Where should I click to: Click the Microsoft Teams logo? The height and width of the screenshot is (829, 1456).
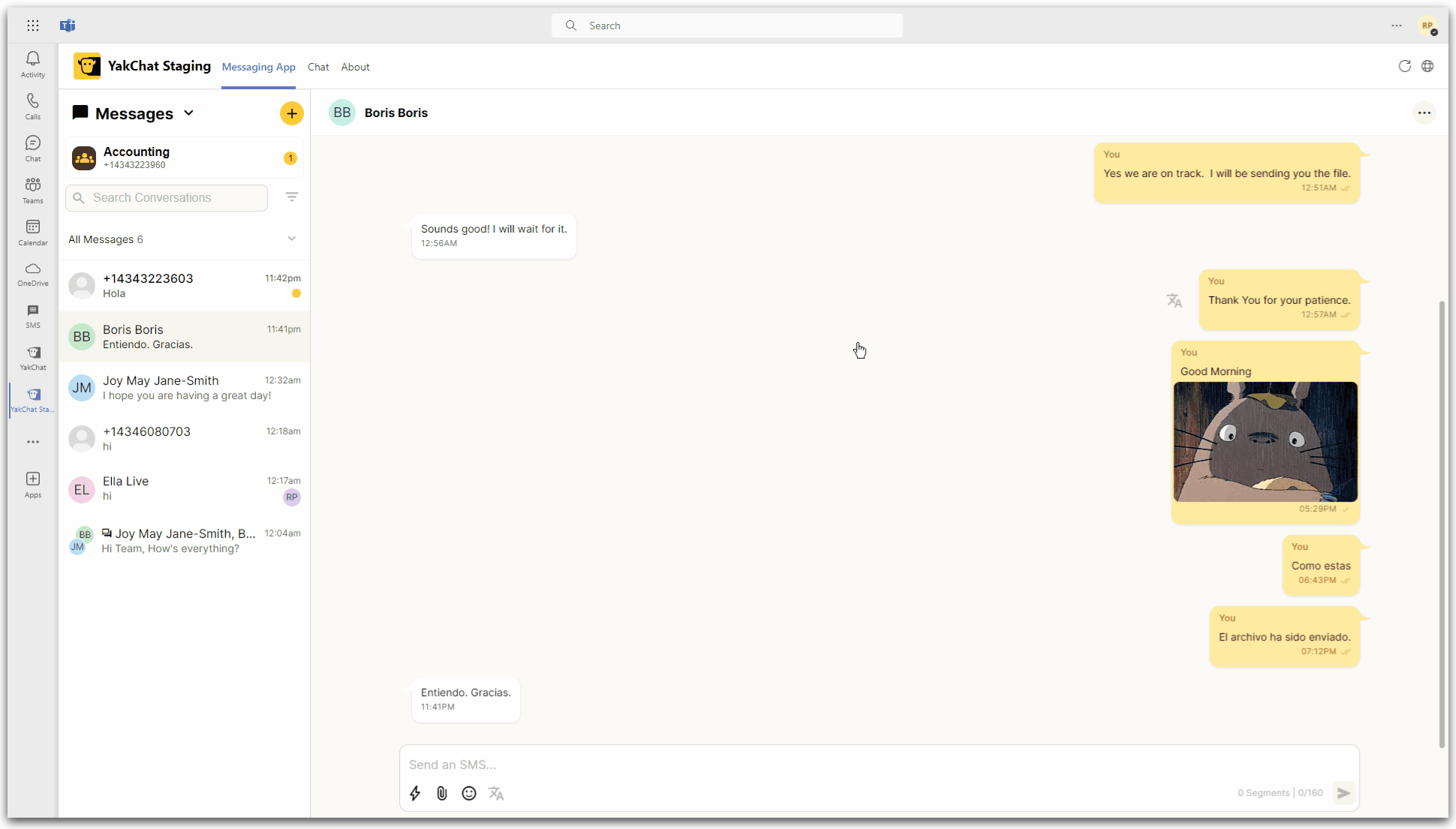(68, 26)
